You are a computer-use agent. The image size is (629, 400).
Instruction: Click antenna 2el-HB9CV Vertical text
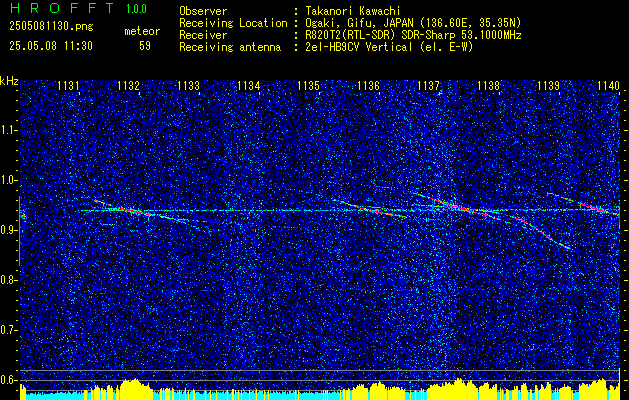[389, 47]
